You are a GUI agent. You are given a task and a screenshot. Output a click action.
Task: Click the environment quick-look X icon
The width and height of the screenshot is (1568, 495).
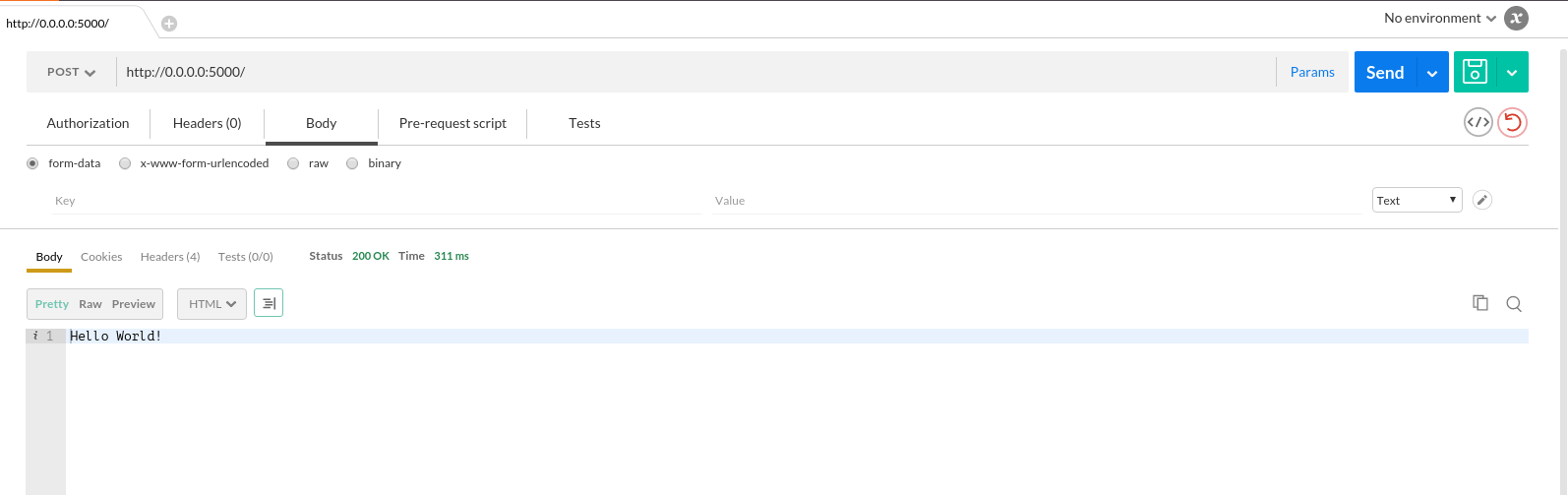1517,18
